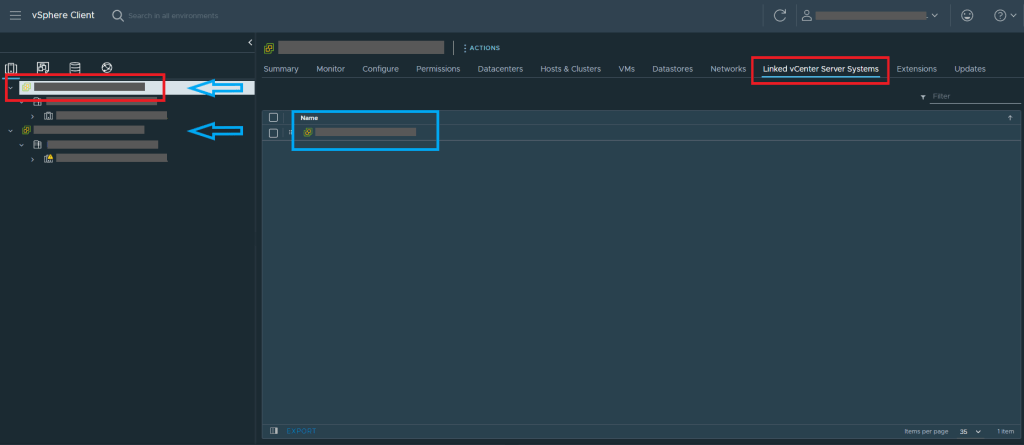This screenshot has width=1024, height=445.
Task: Click the Export button
Action: pyautogui.click(x=301, y=431)
